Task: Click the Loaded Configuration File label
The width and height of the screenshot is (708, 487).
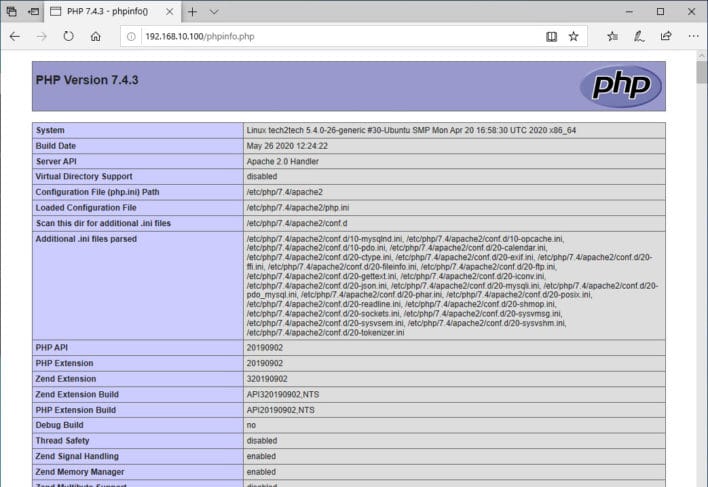Action: click(86, 208)
